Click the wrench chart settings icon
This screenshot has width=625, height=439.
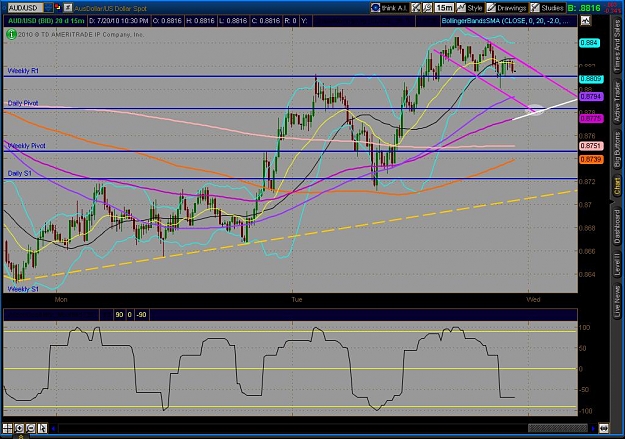coord(427,8)
